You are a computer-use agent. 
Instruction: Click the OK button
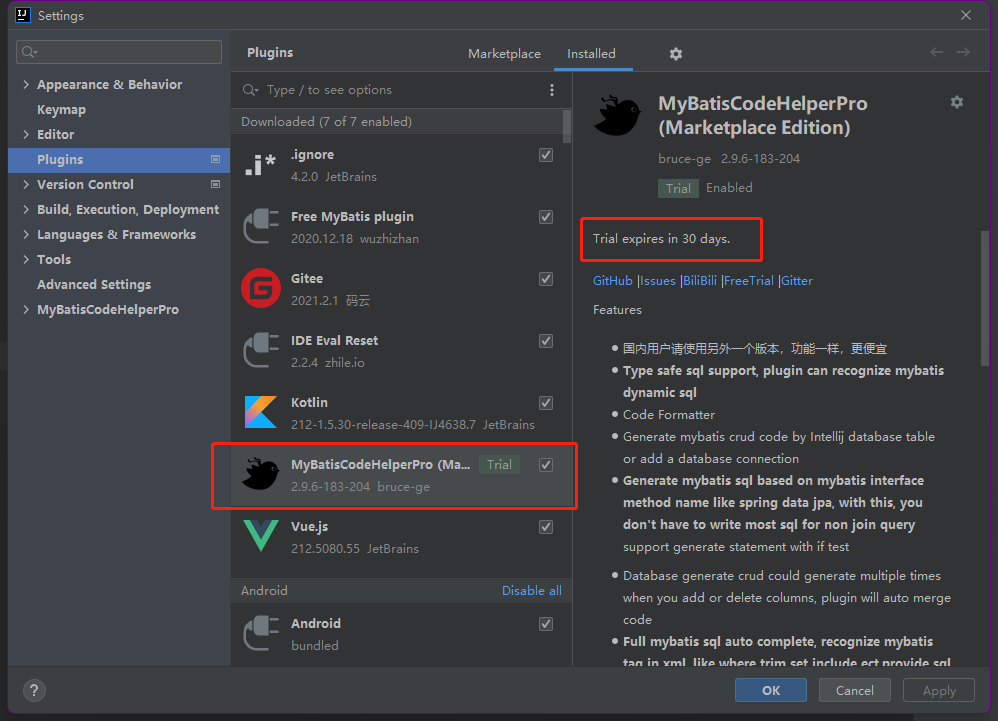point(771,690)
